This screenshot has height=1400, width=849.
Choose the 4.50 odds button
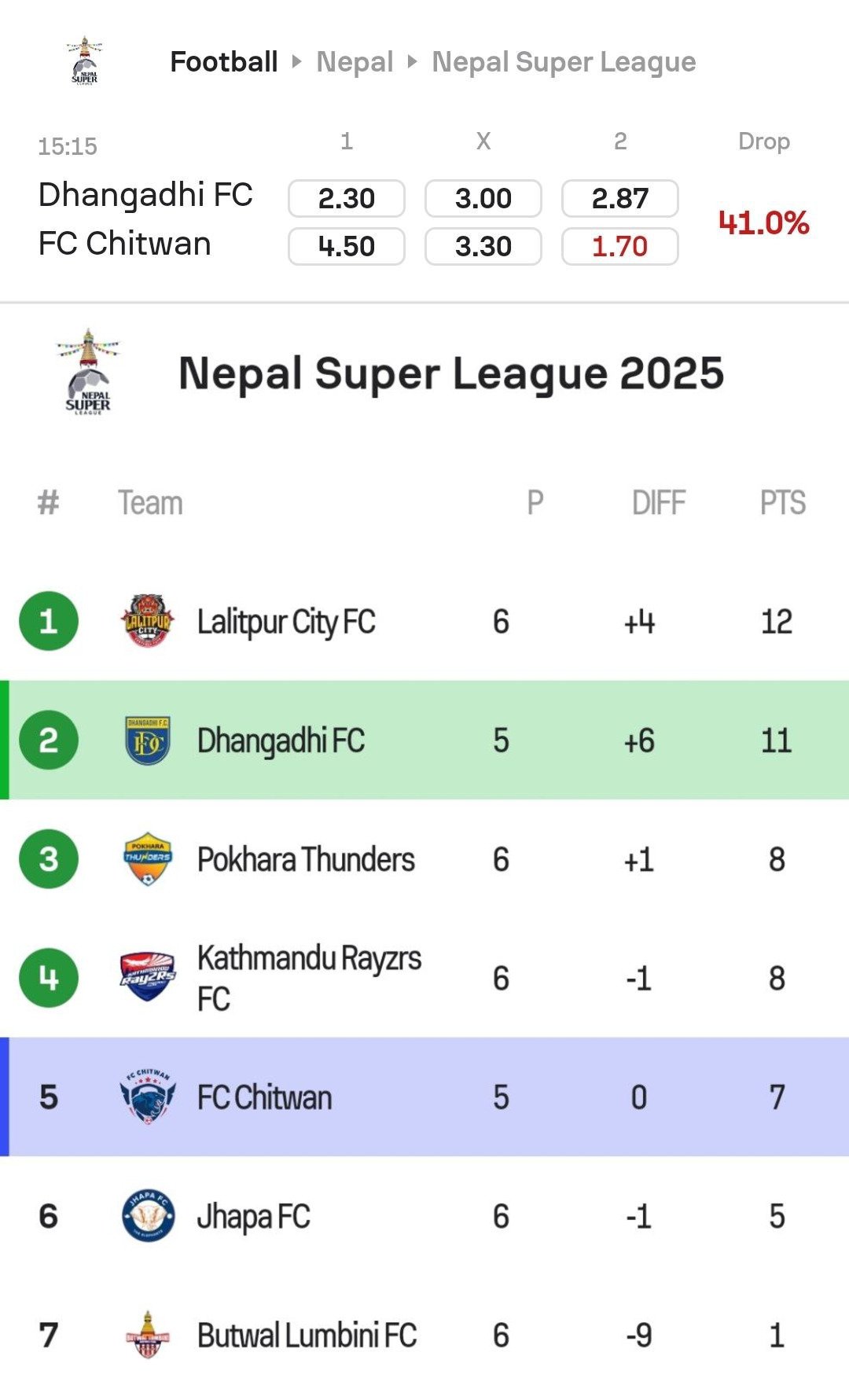tap(347, 246)
